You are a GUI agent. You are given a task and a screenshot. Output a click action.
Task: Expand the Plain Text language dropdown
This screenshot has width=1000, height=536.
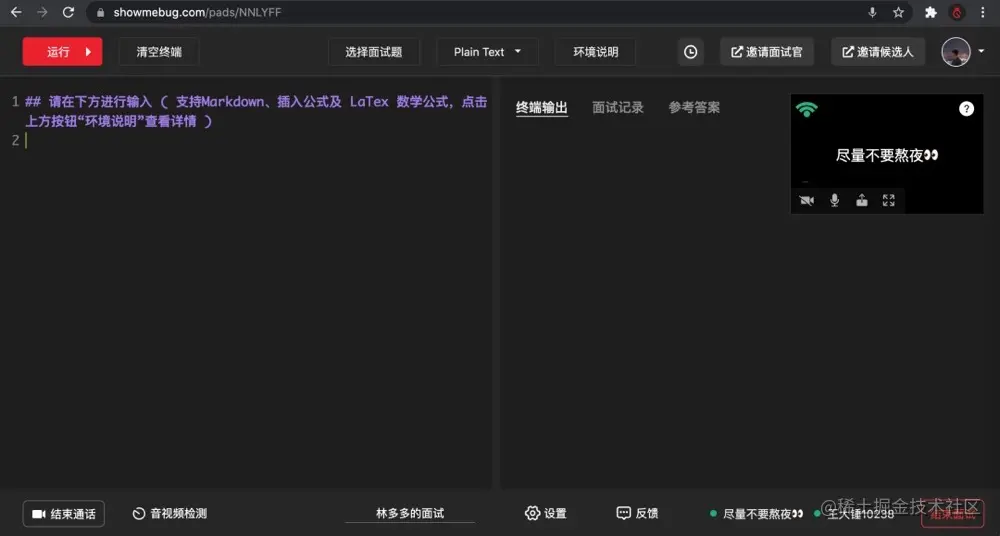(487, 52)
